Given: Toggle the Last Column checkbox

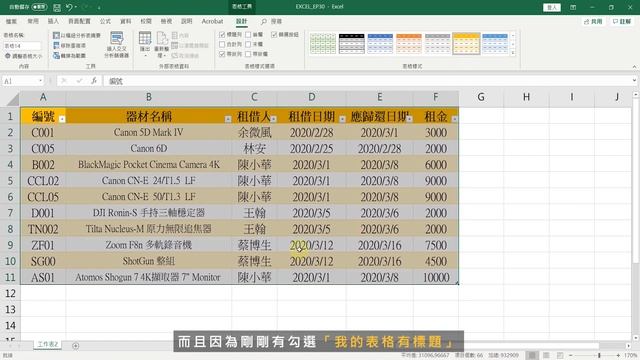Looking at the screenshot, I should coord(248,44).
